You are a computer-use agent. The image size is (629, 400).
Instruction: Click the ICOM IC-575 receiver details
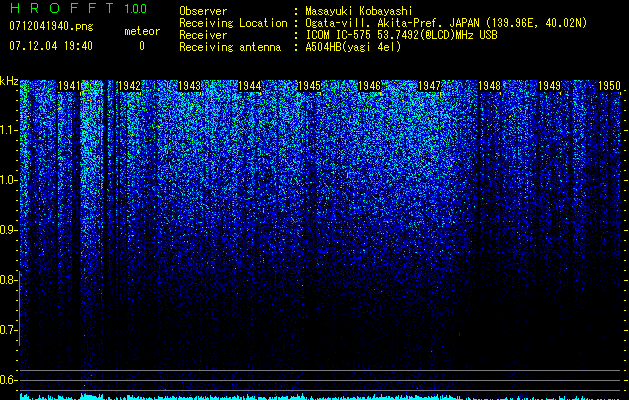[x=401, y=35]
